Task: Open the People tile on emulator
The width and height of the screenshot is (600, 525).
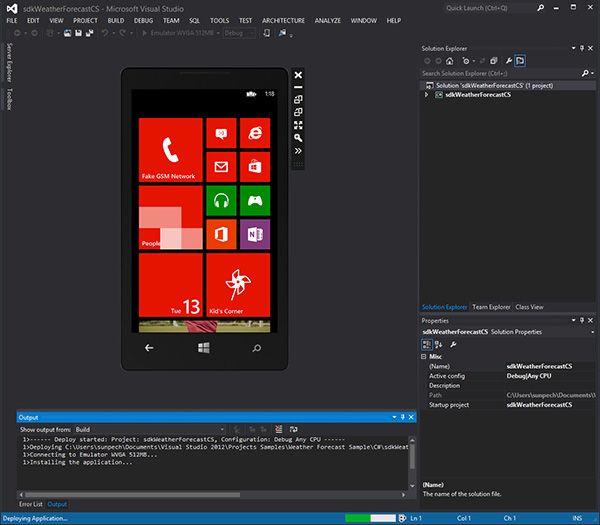Action: click(171, 217)
